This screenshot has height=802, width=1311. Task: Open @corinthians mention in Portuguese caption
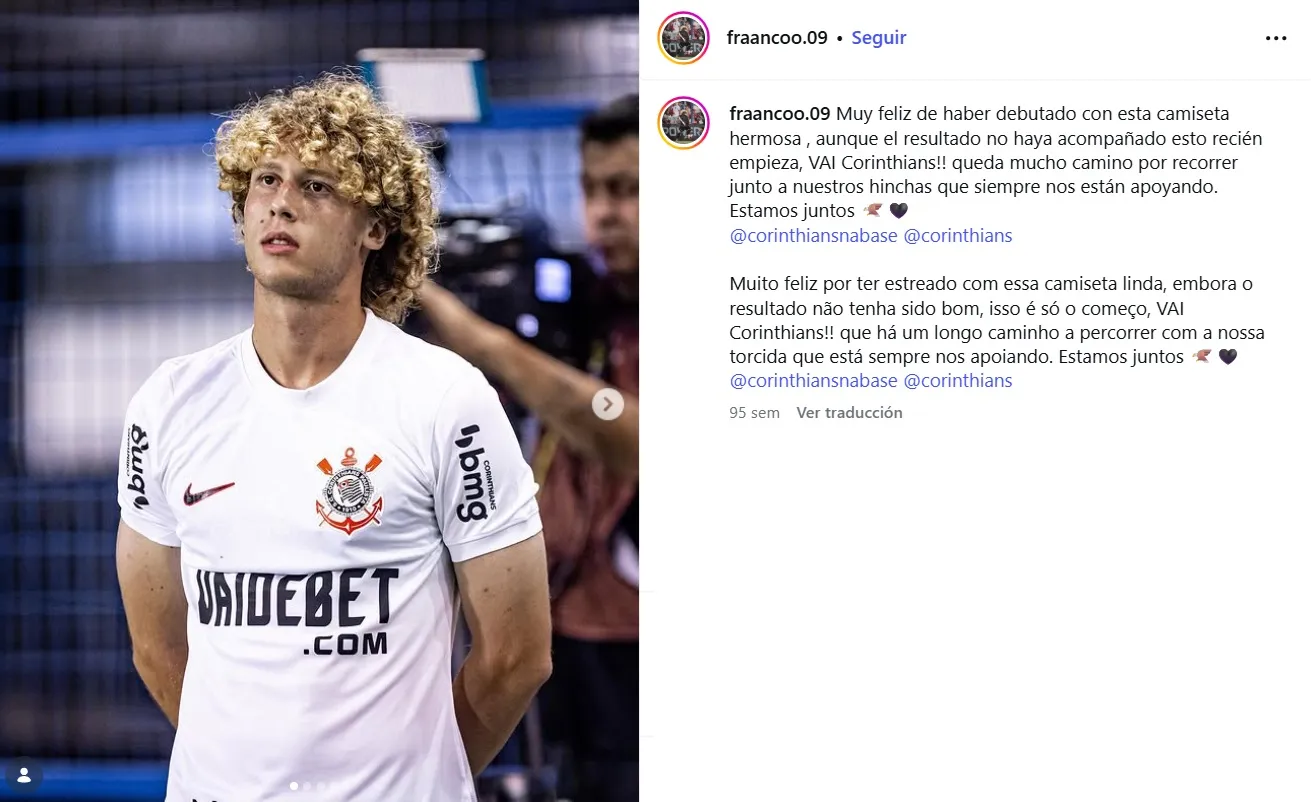pos(958,381)
